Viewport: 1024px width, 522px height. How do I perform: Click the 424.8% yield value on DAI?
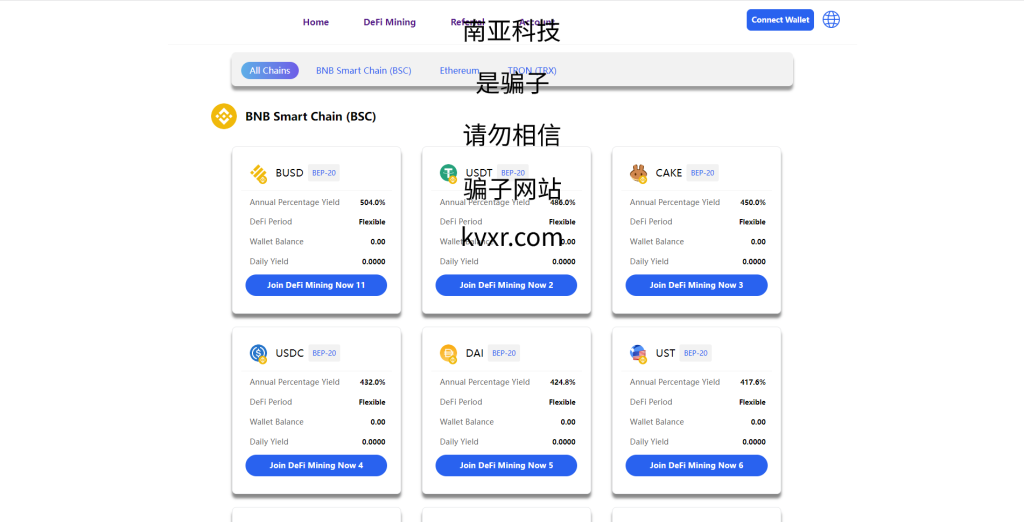coord(562,382)
